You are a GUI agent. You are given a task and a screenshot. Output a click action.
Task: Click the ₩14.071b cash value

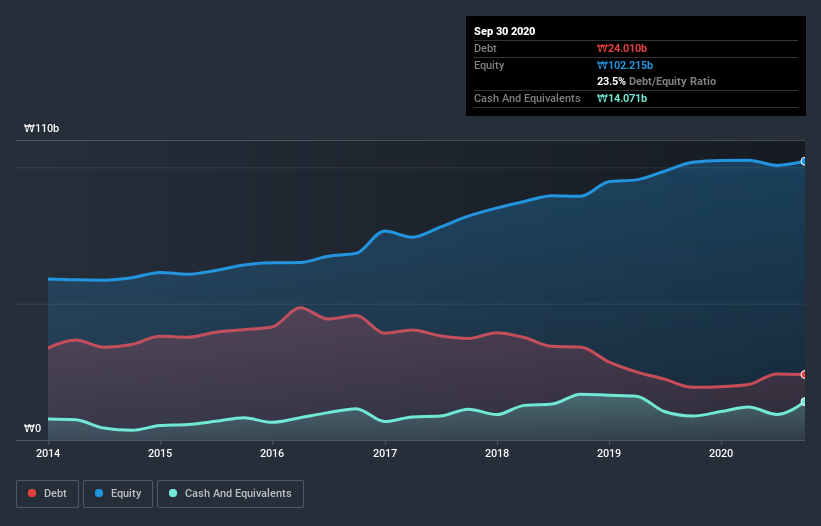tap(622, 98)
